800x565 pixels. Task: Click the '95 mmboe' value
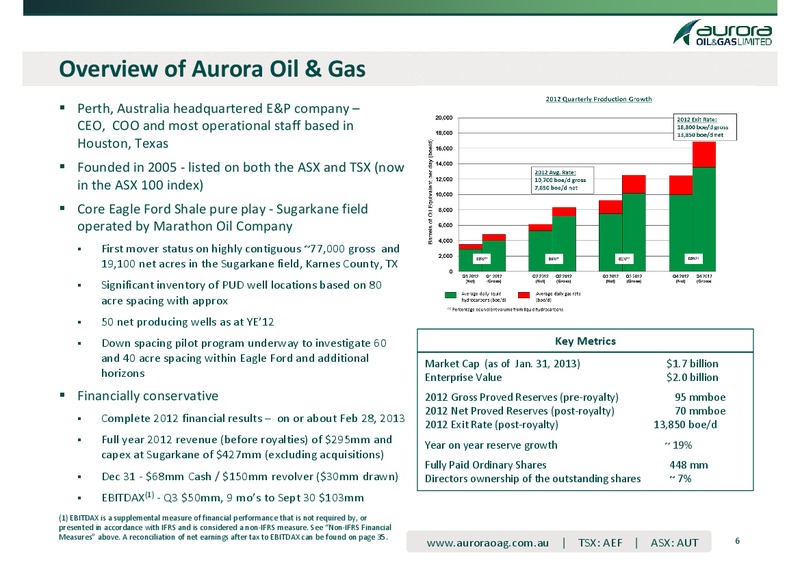pyautogui.click(x=700, y=397)
